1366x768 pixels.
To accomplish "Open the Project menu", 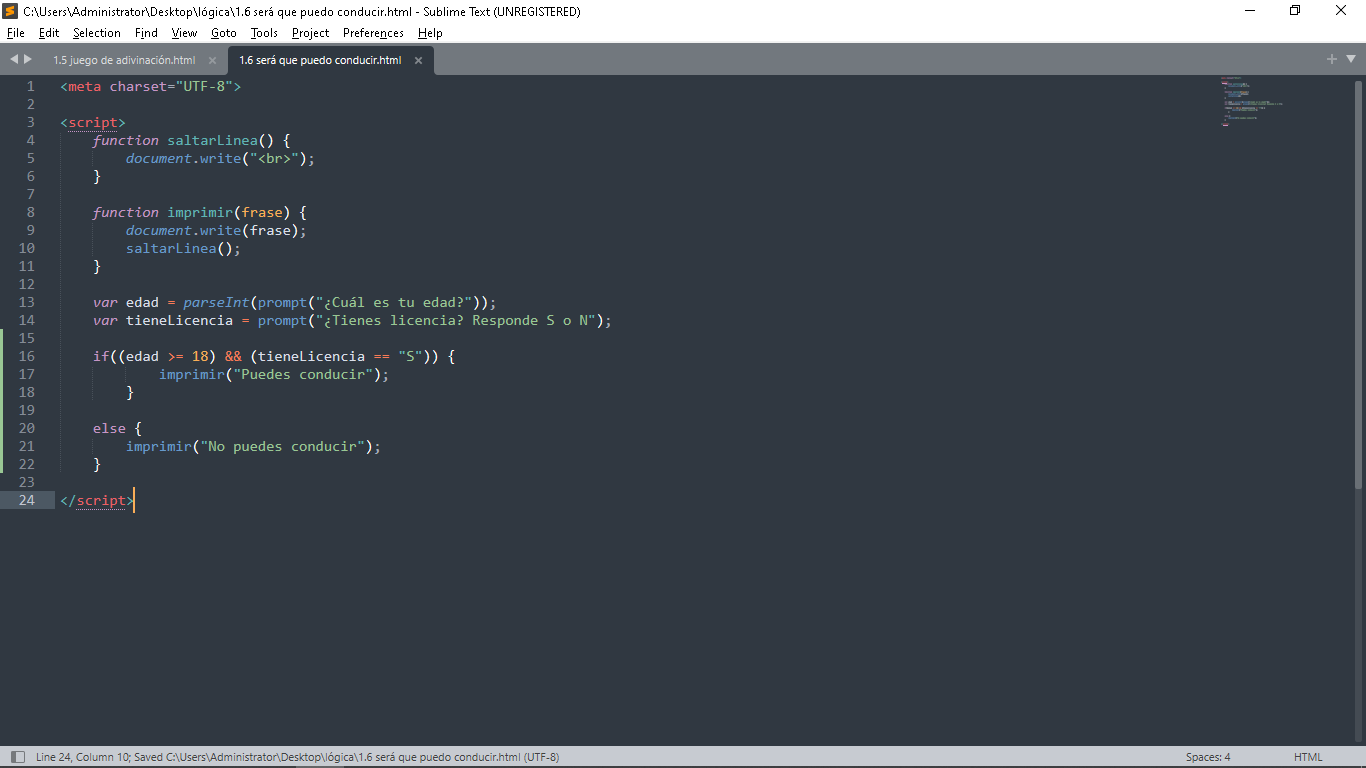I will click(x=310, y=33).
